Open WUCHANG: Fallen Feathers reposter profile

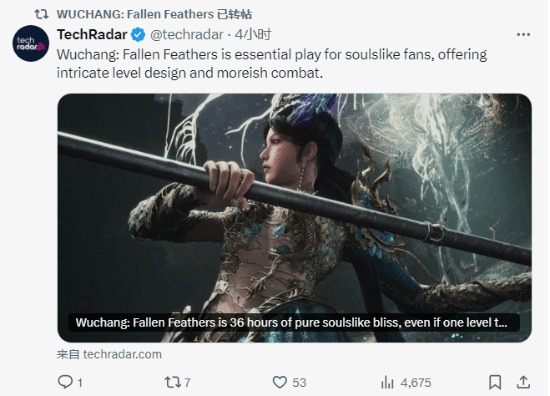(x=135, y=14)
